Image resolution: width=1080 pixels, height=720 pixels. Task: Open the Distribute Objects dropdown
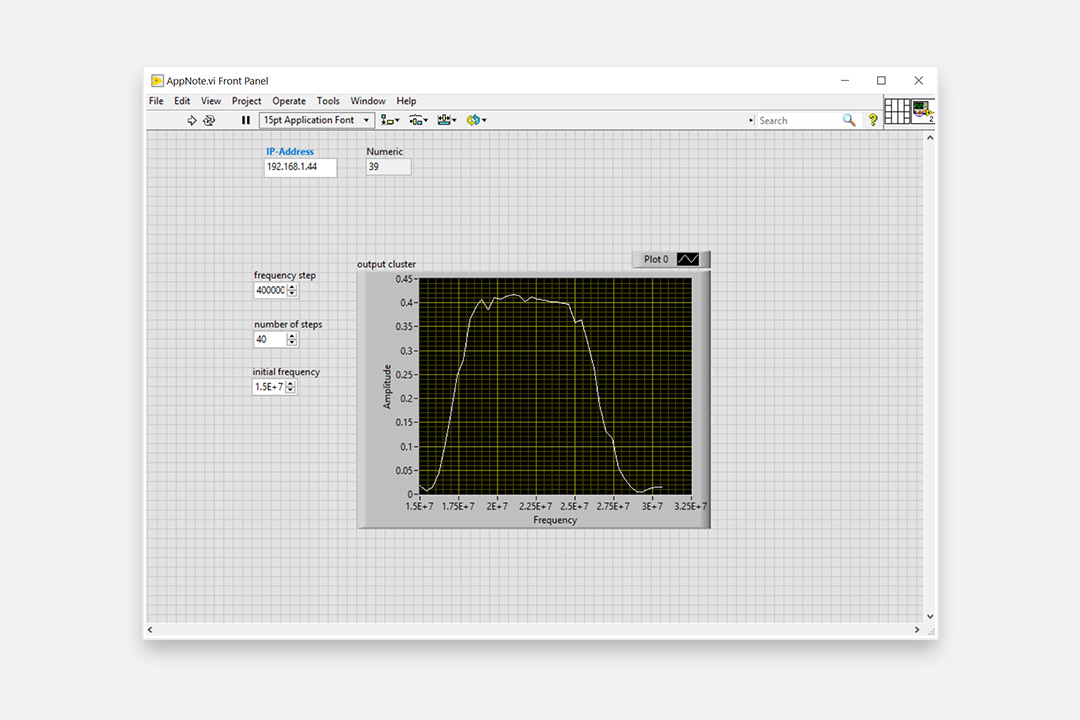(418, 119)
